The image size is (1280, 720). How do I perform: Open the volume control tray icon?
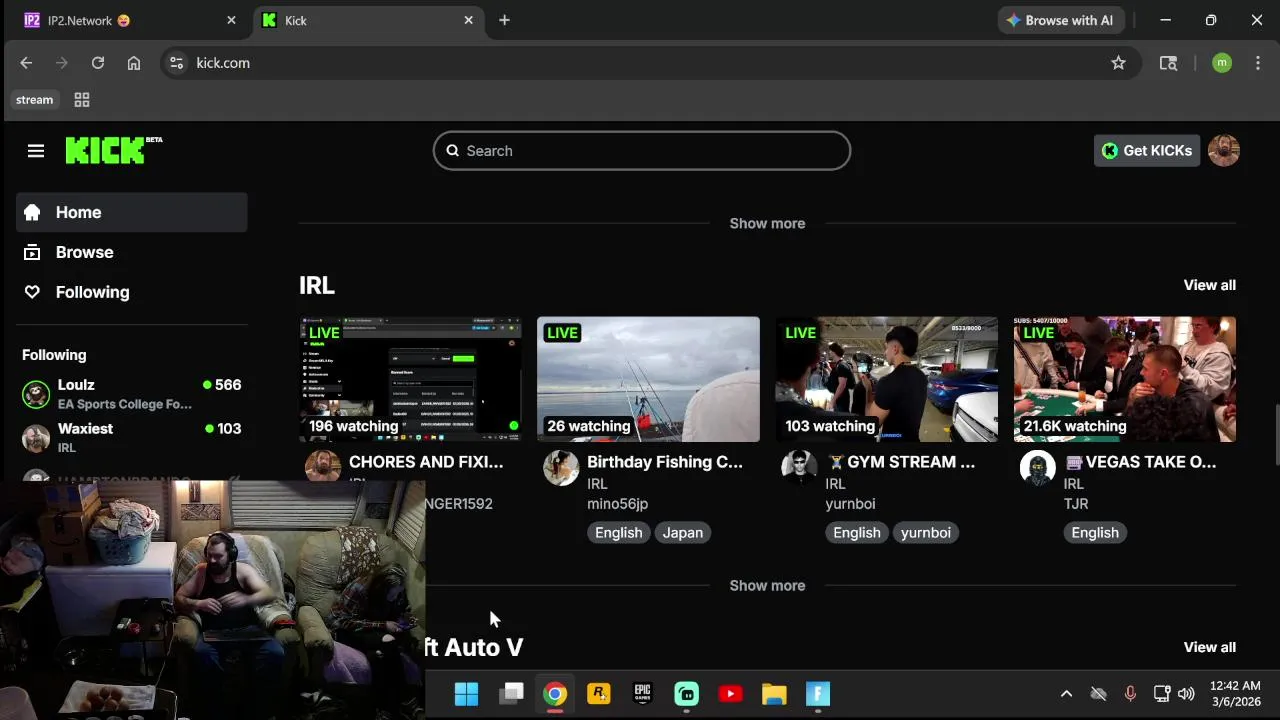coord(1186,694)
